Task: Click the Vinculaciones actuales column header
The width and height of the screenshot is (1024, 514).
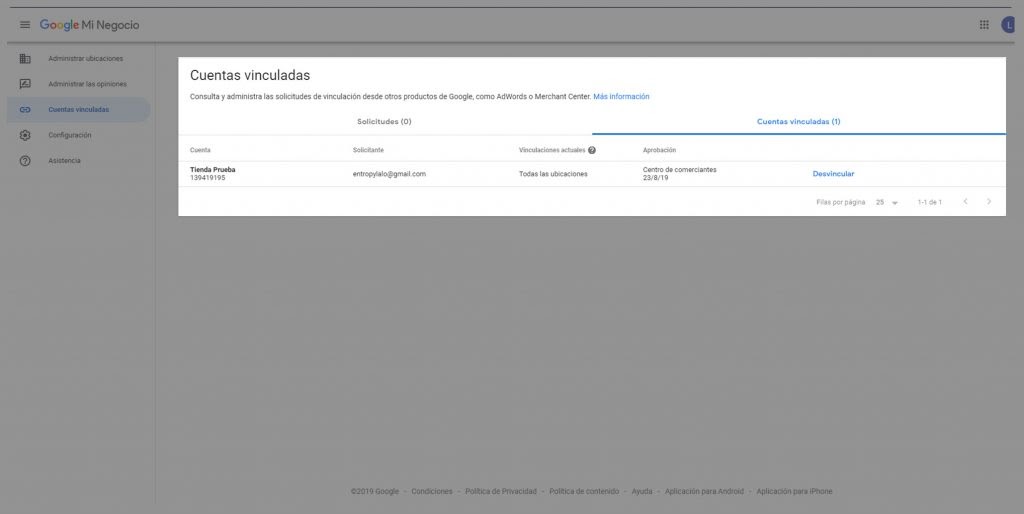Action: [552, 150]
